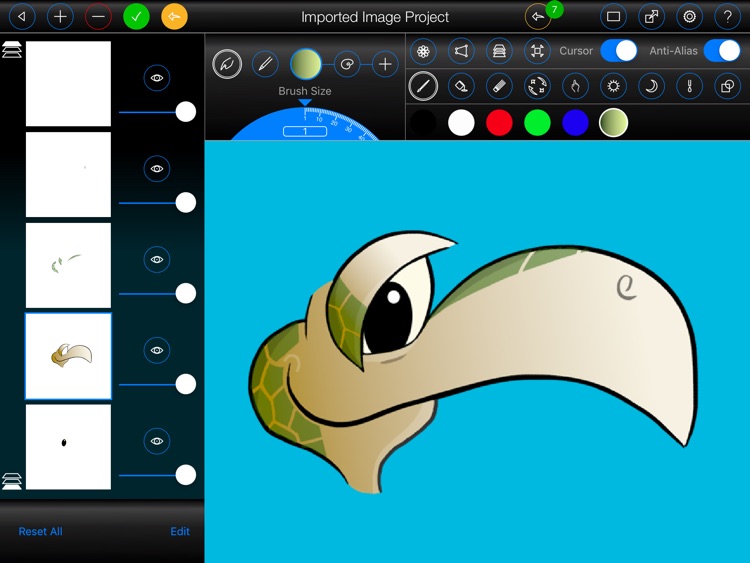Image resolution: width=750 pixels, height=563 pixels.
Task: Open the symmetry flower tool
Action: pos(423,51)
